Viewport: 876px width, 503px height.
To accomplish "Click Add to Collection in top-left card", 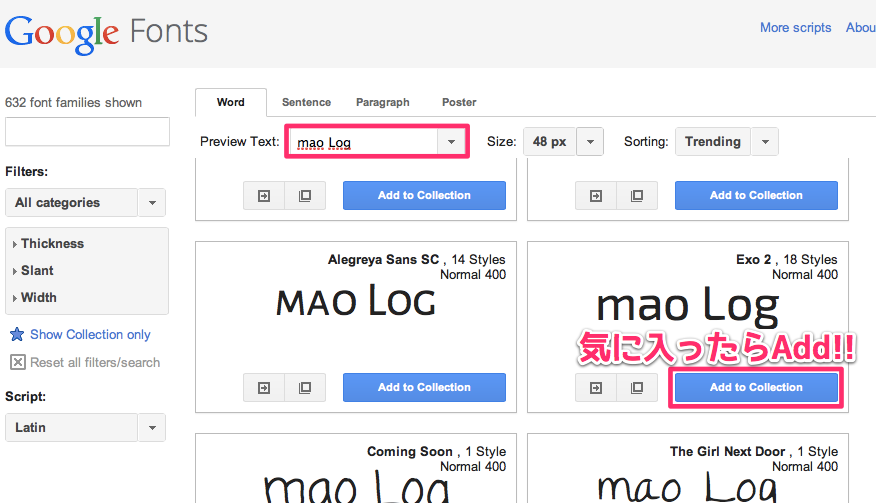I will click(x=425, y=196).
